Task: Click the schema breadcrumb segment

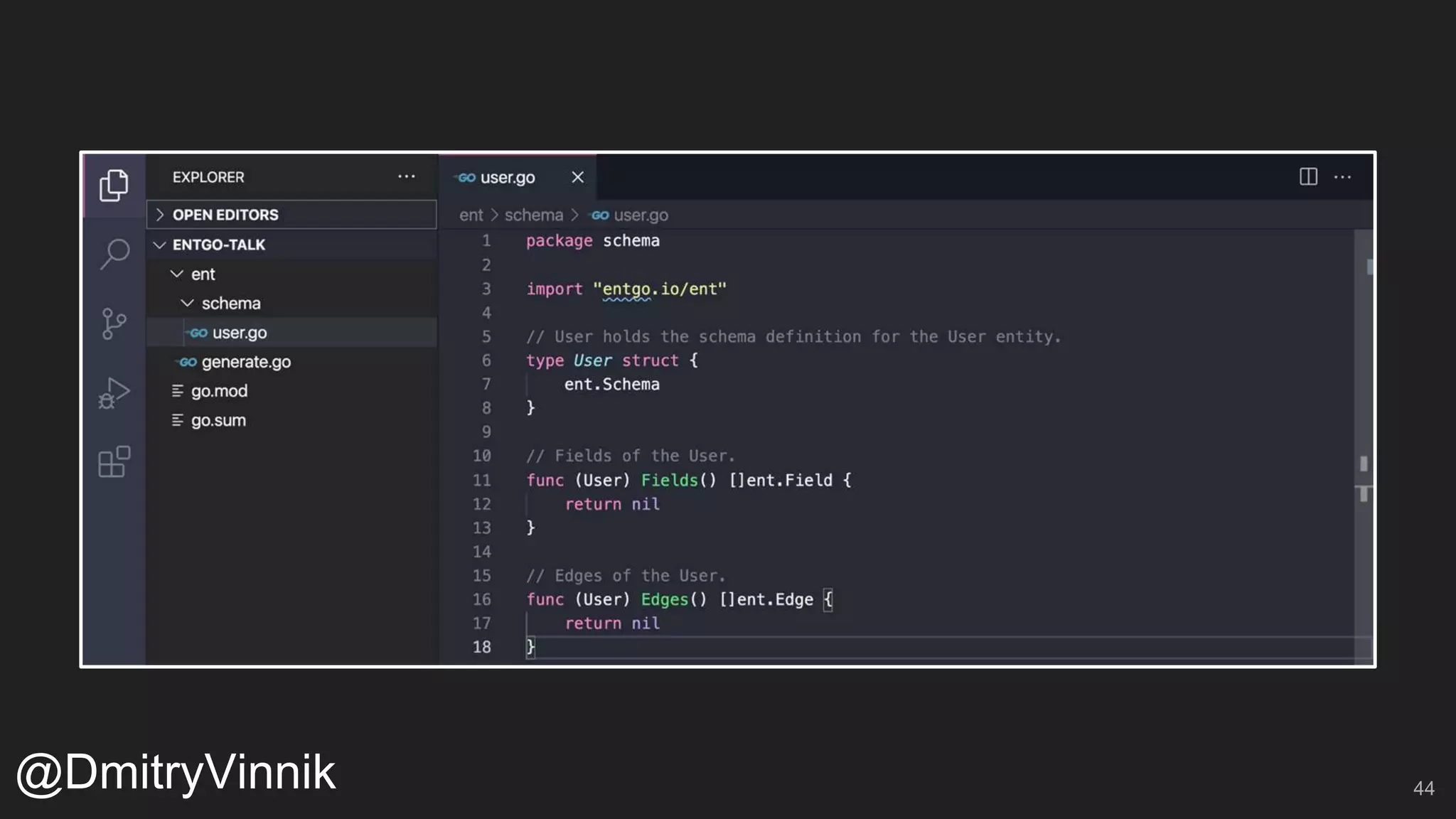Action: coord(533,215)
